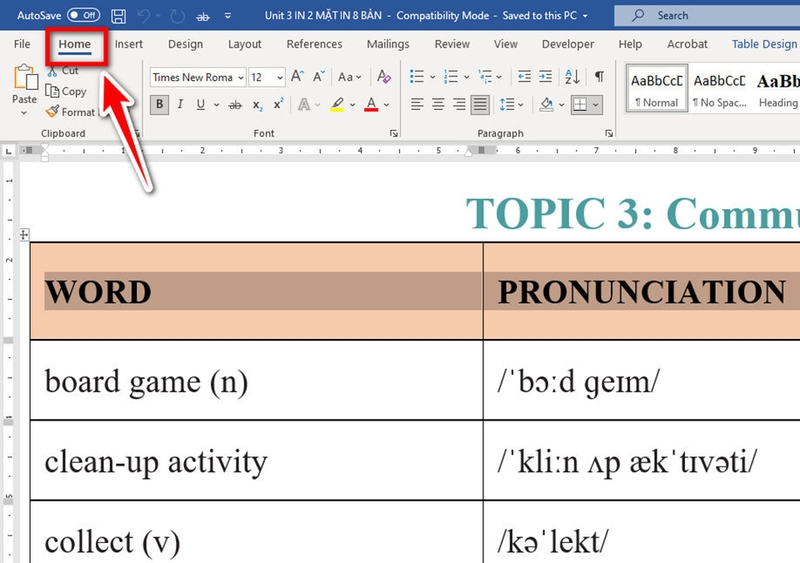Click the Format Painter button
This screenshot has width=800, height=563.
70,112
